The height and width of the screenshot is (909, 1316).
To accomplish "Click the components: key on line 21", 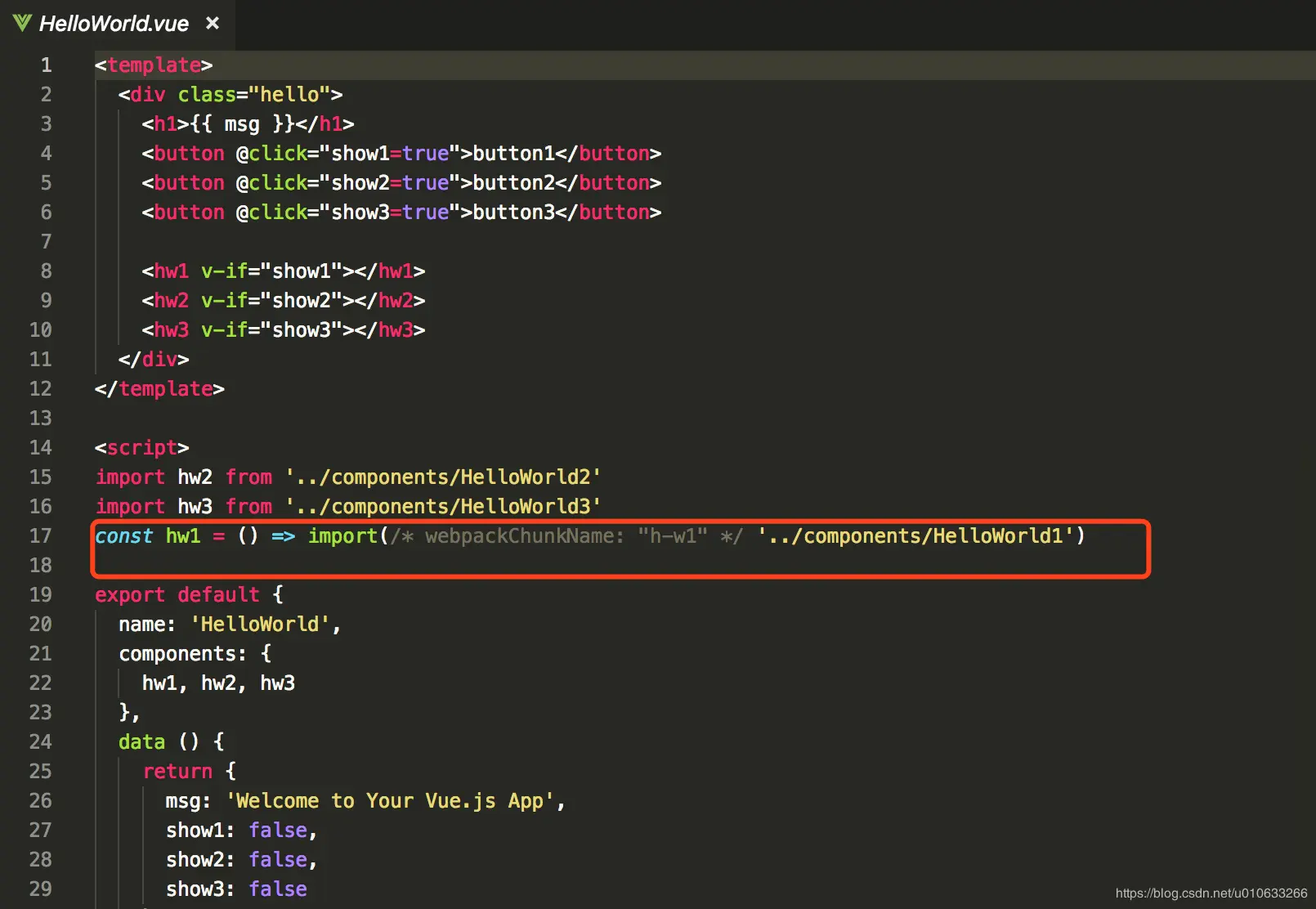I will coord(183,654).
